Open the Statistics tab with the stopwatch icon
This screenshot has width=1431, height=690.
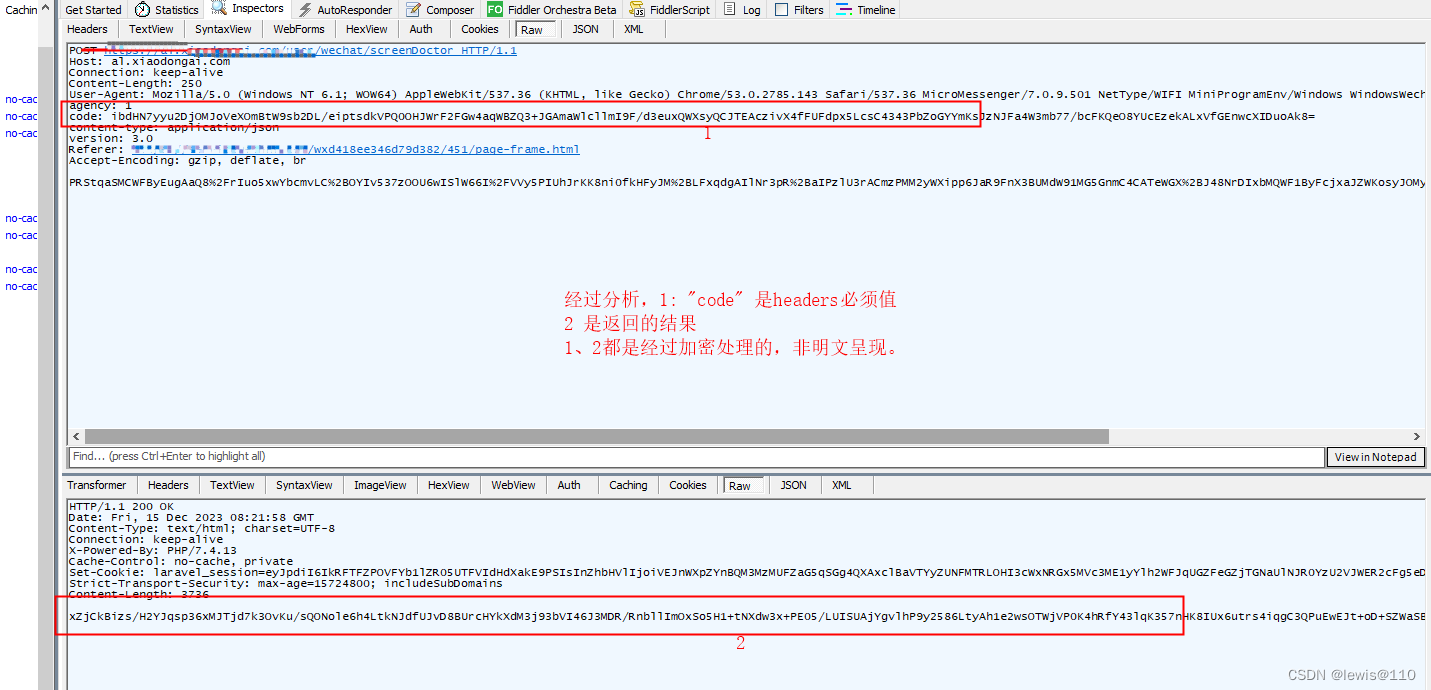167,10
